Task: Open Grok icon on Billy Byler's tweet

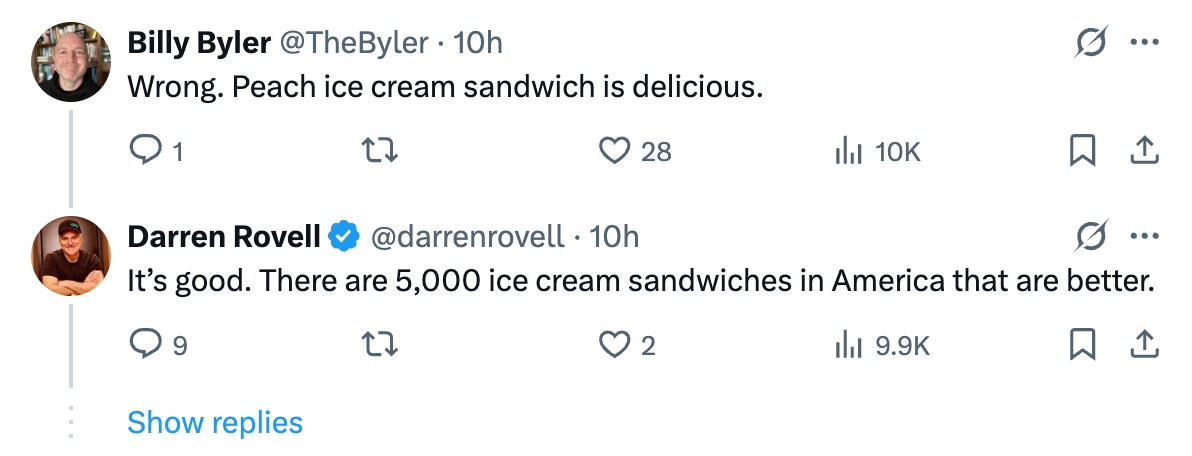Action: pyautogui.click(x=1090, y=43)
